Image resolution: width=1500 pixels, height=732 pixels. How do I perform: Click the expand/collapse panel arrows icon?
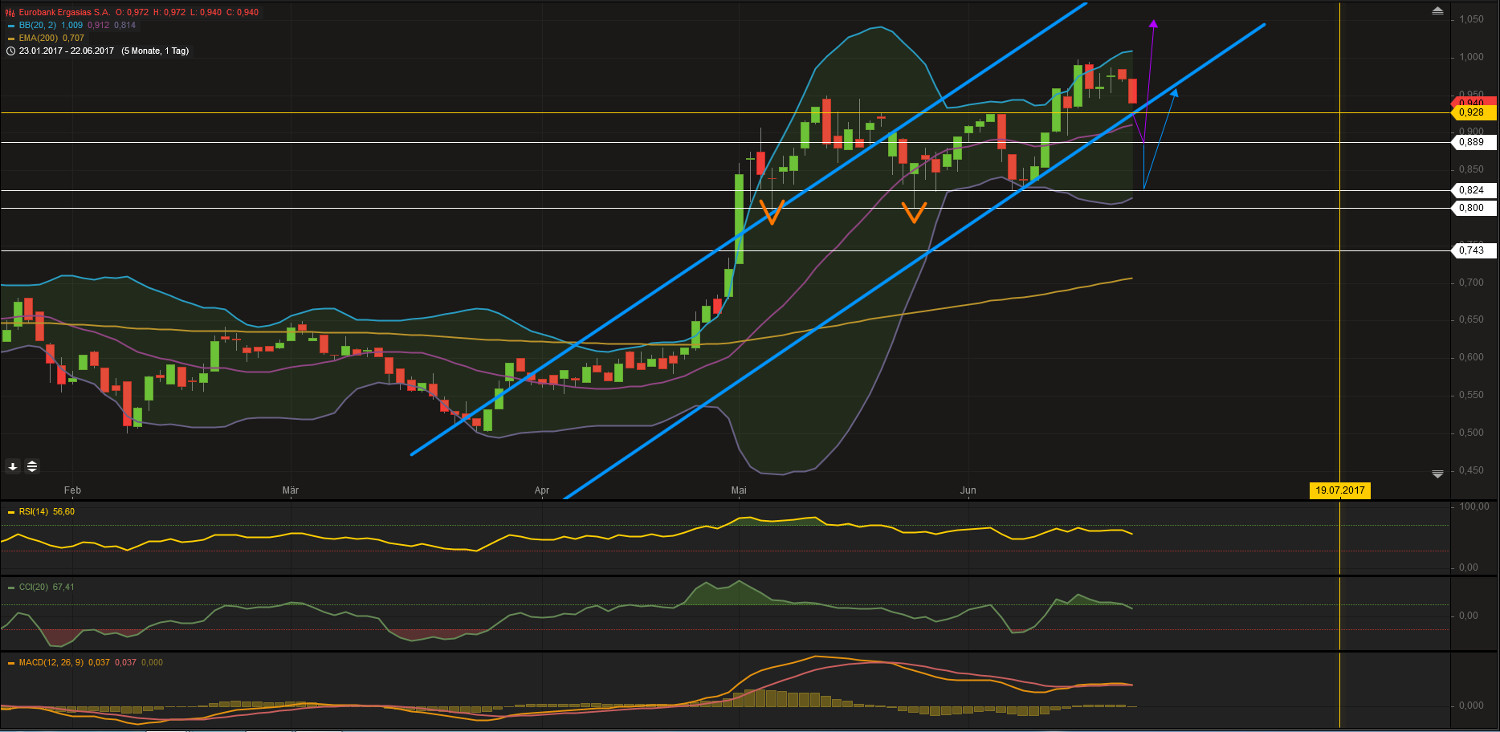pyautogui.click(x=31, y=466)
